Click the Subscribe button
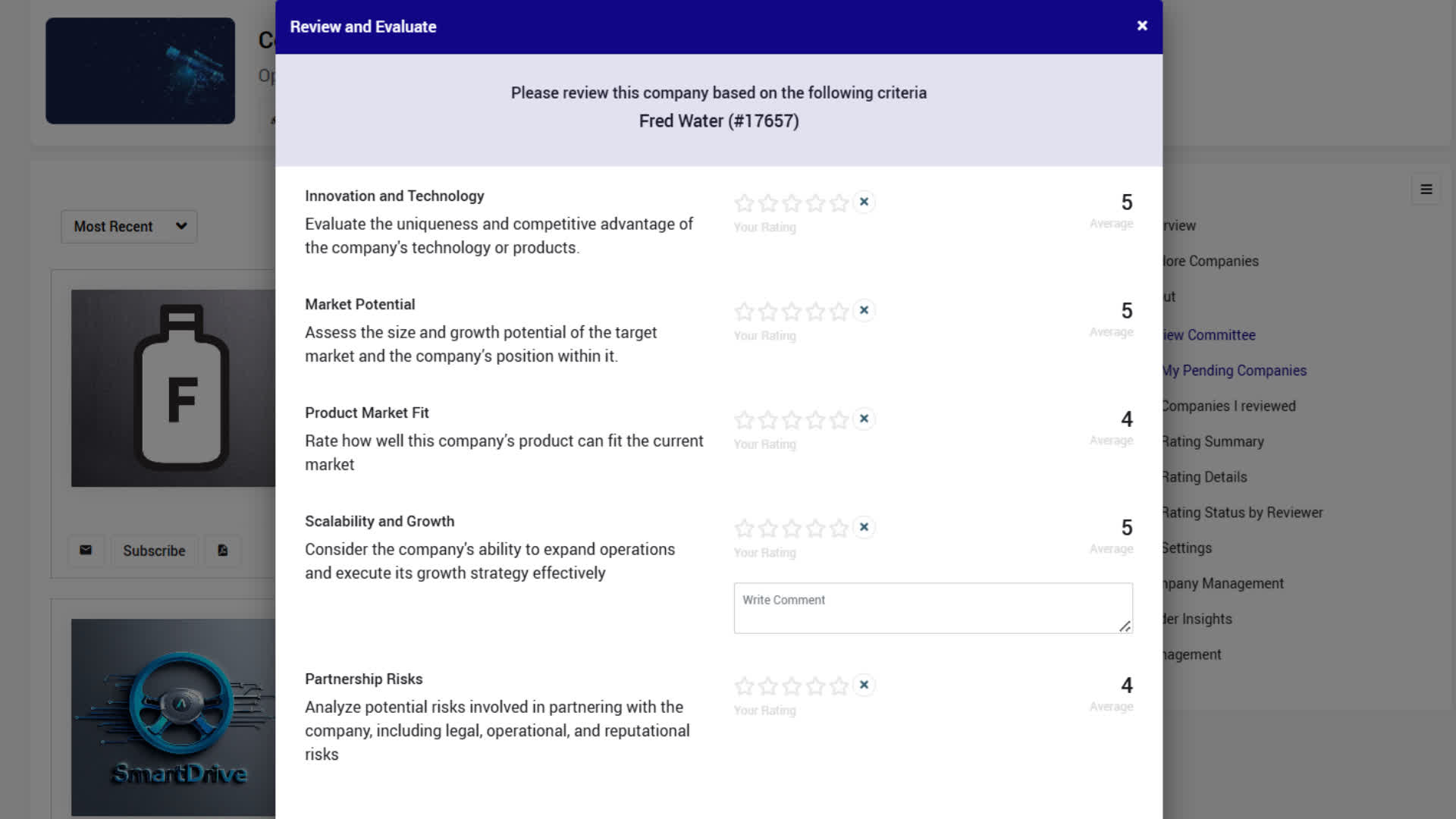This screenshot has width=1456, height=819. (154, 551)
